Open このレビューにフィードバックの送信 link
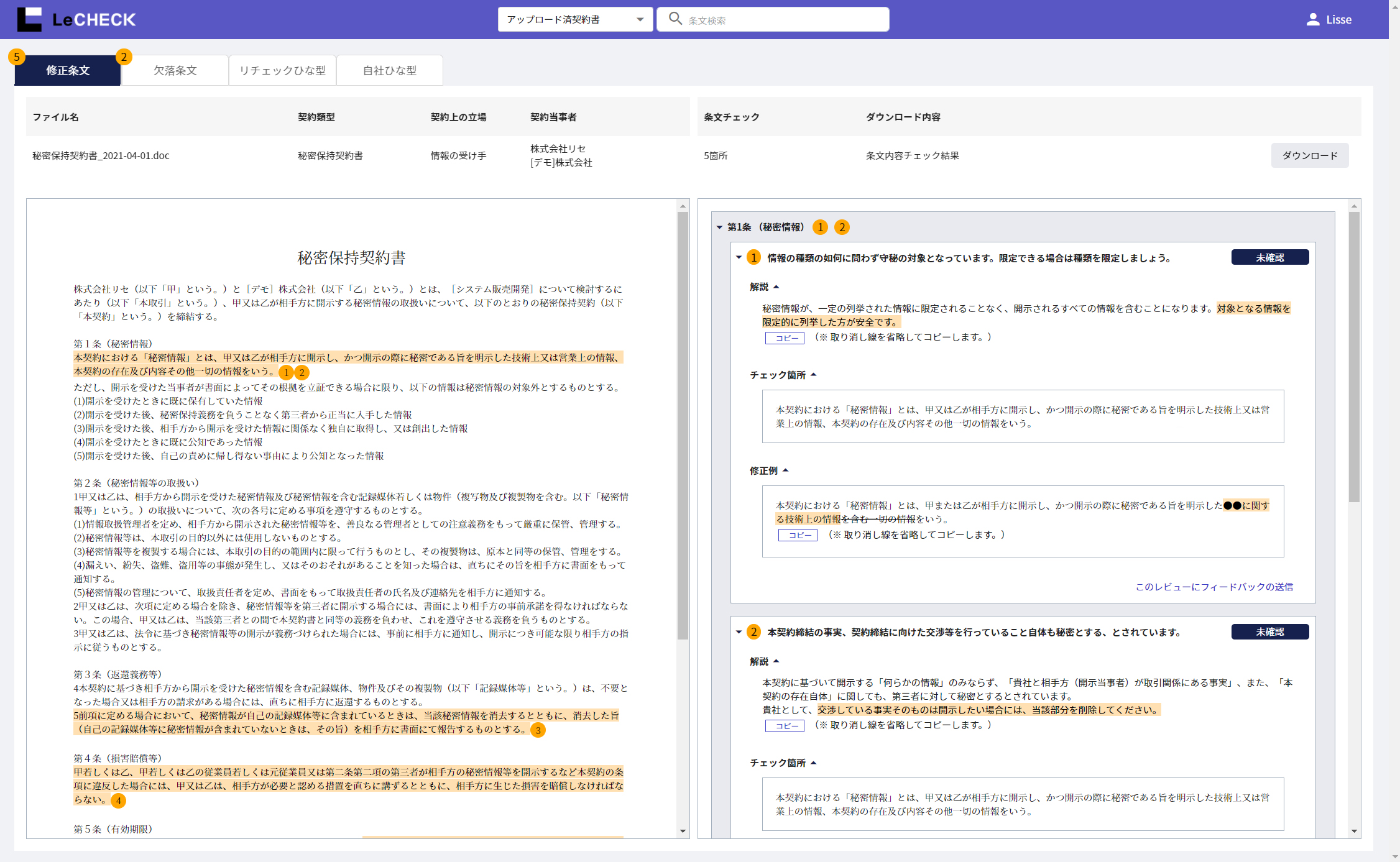This screenshot has height=862, width=1400. [x=1214, y=587]
